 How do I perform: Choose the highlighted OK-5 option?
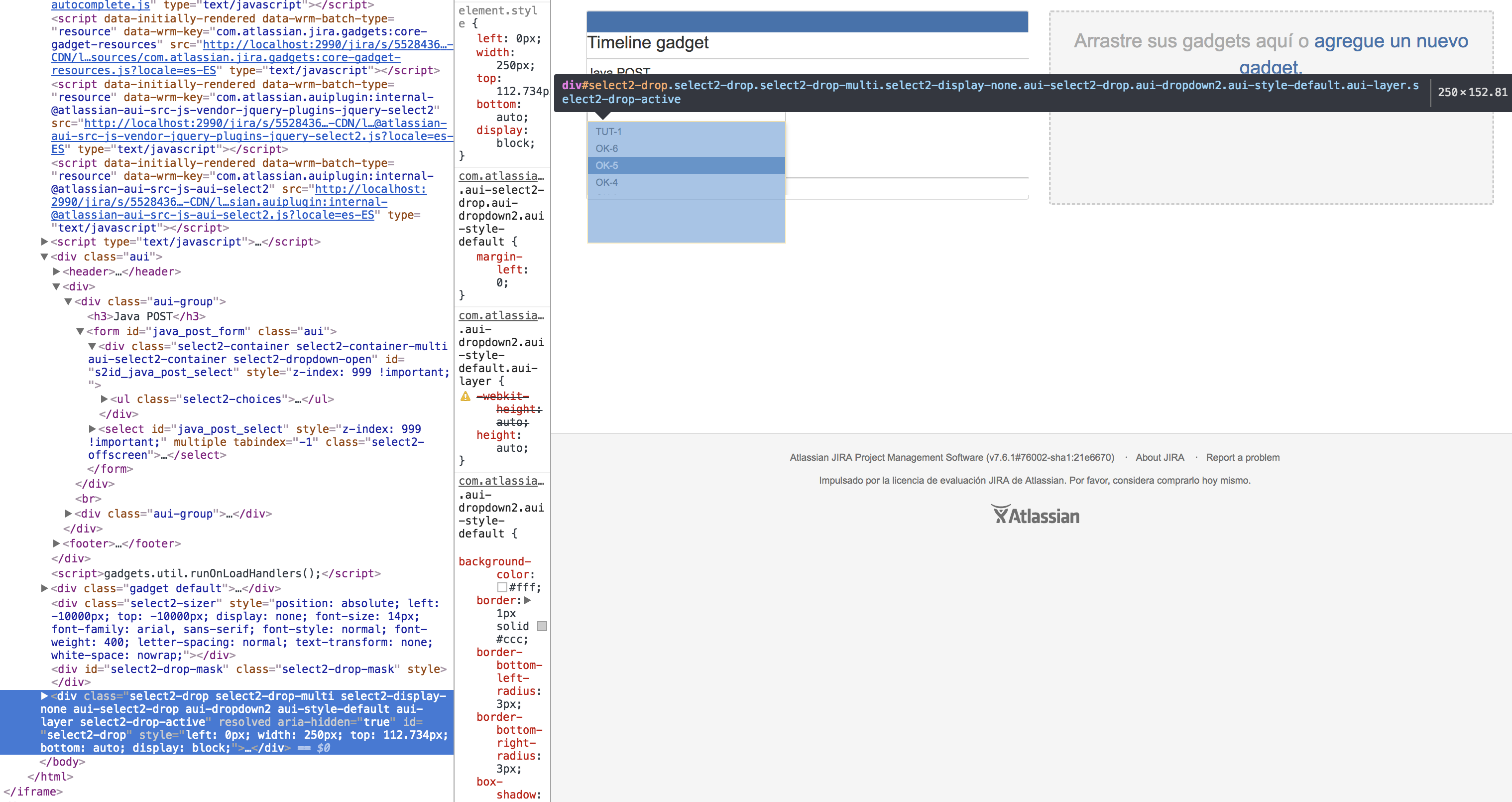point(686,165)
